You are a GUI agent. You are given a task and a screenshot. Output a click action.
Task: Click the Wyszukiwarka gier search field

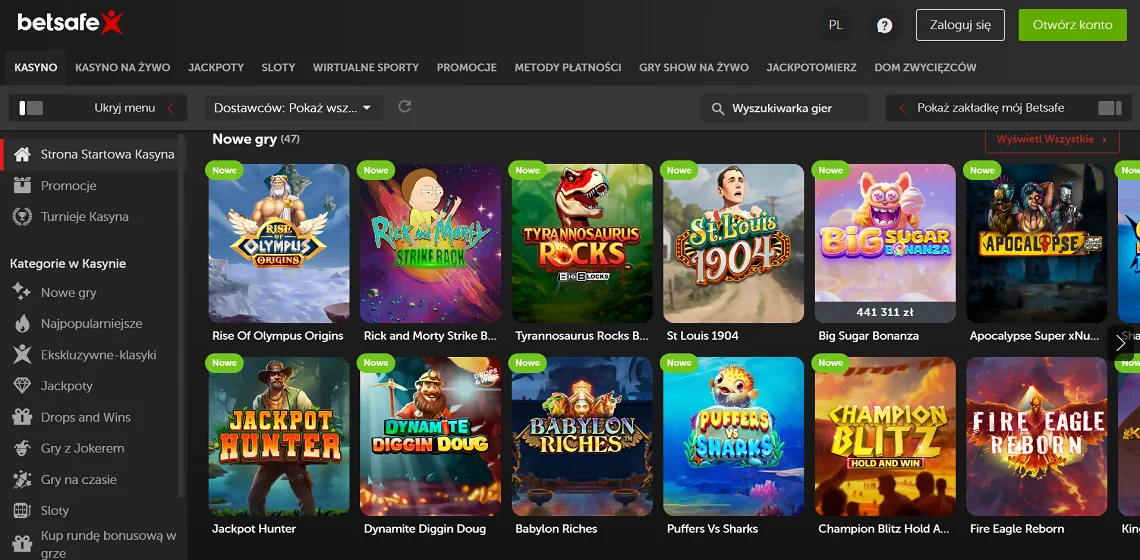pyautogui.click(x=784, y=108)
